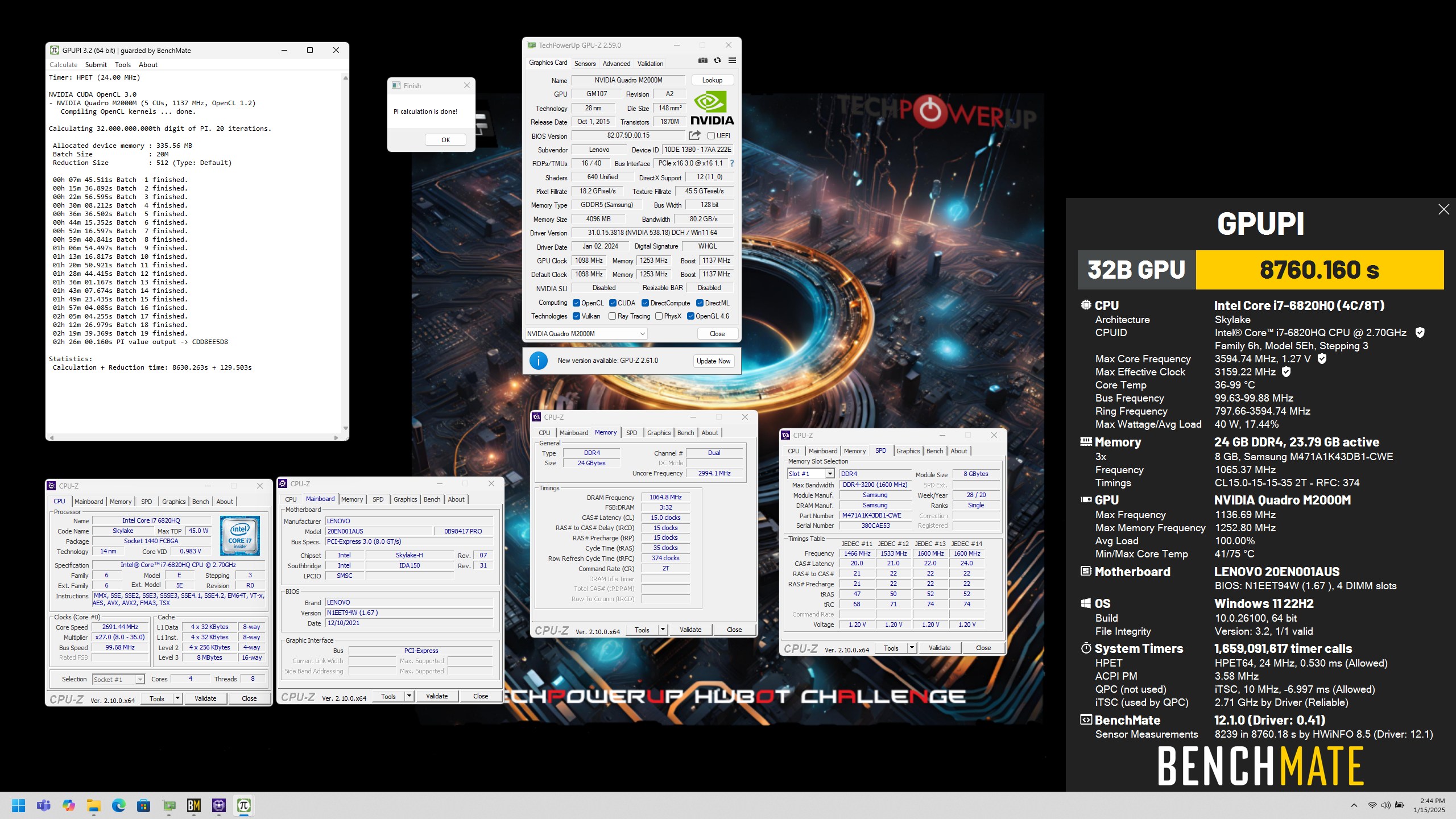Toggle the OpenGL 4.6 checkbox in GPU-Z
This screenshot has height=819, width=1456.
(690, 316)
